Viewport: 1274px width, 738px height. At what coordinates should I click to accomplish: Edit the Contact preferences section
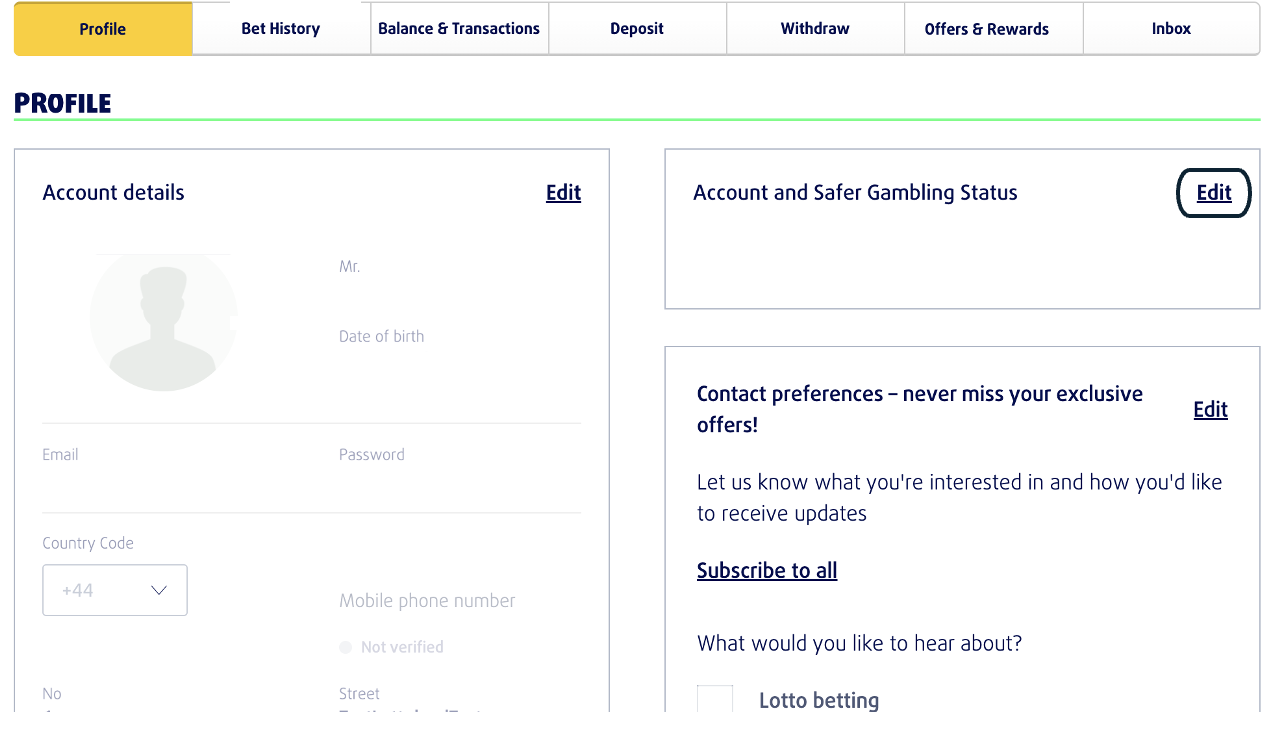pyautogui.click(x=1210, y=409)
